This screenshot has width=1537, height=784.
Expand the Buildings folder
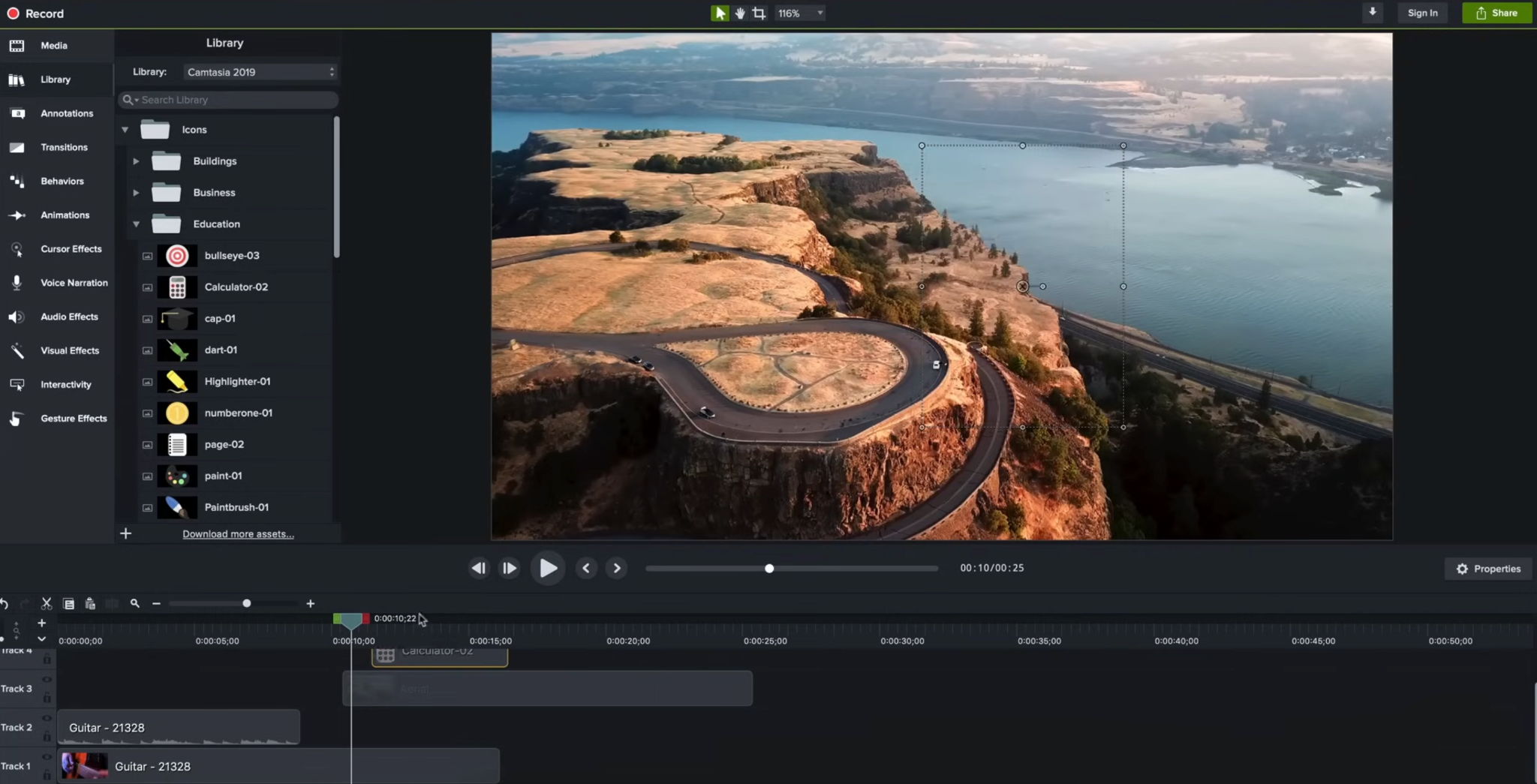click(x=136, y=161)
